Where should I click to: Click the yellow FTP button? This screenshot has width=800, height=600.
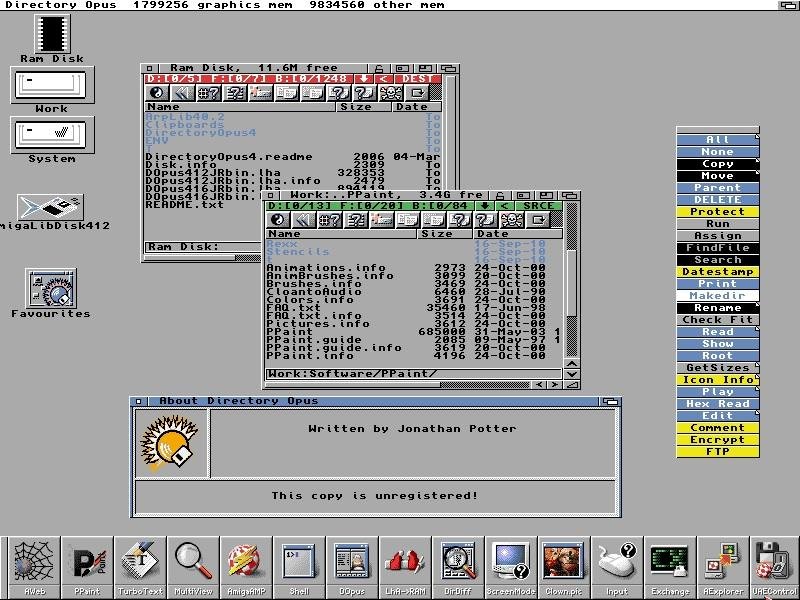tap(717, 452)
